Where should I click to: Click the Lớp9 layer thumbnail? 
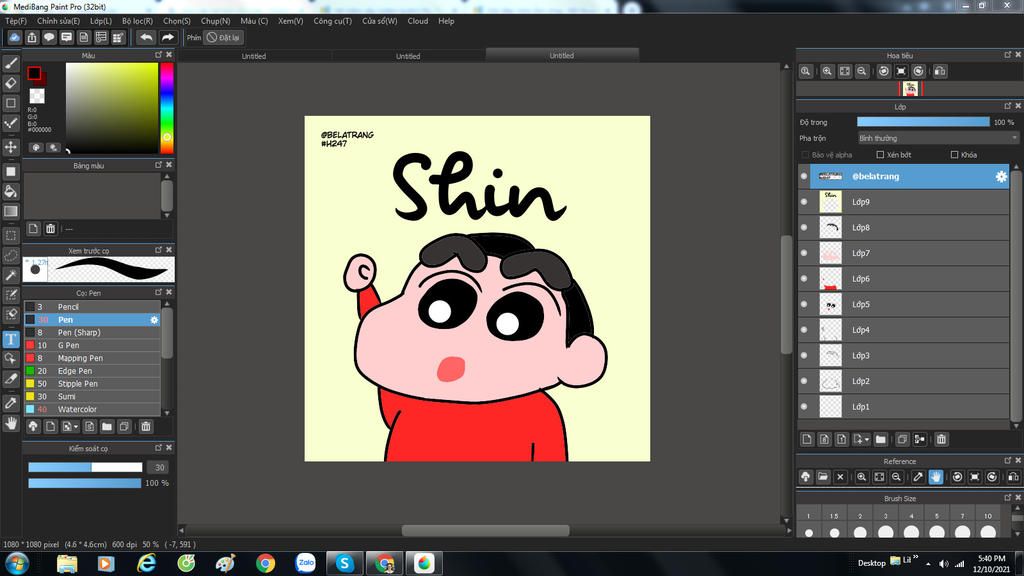pos(831,202)
